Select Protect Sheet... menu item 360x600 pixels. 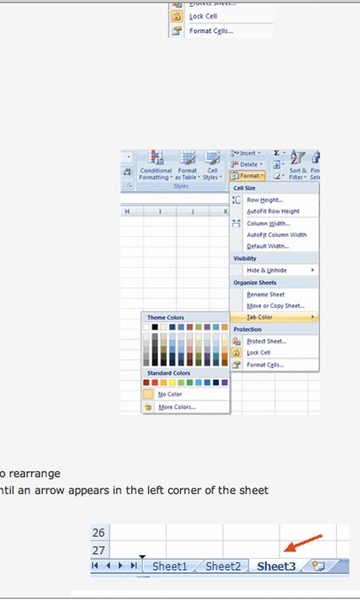pos(267,341)
